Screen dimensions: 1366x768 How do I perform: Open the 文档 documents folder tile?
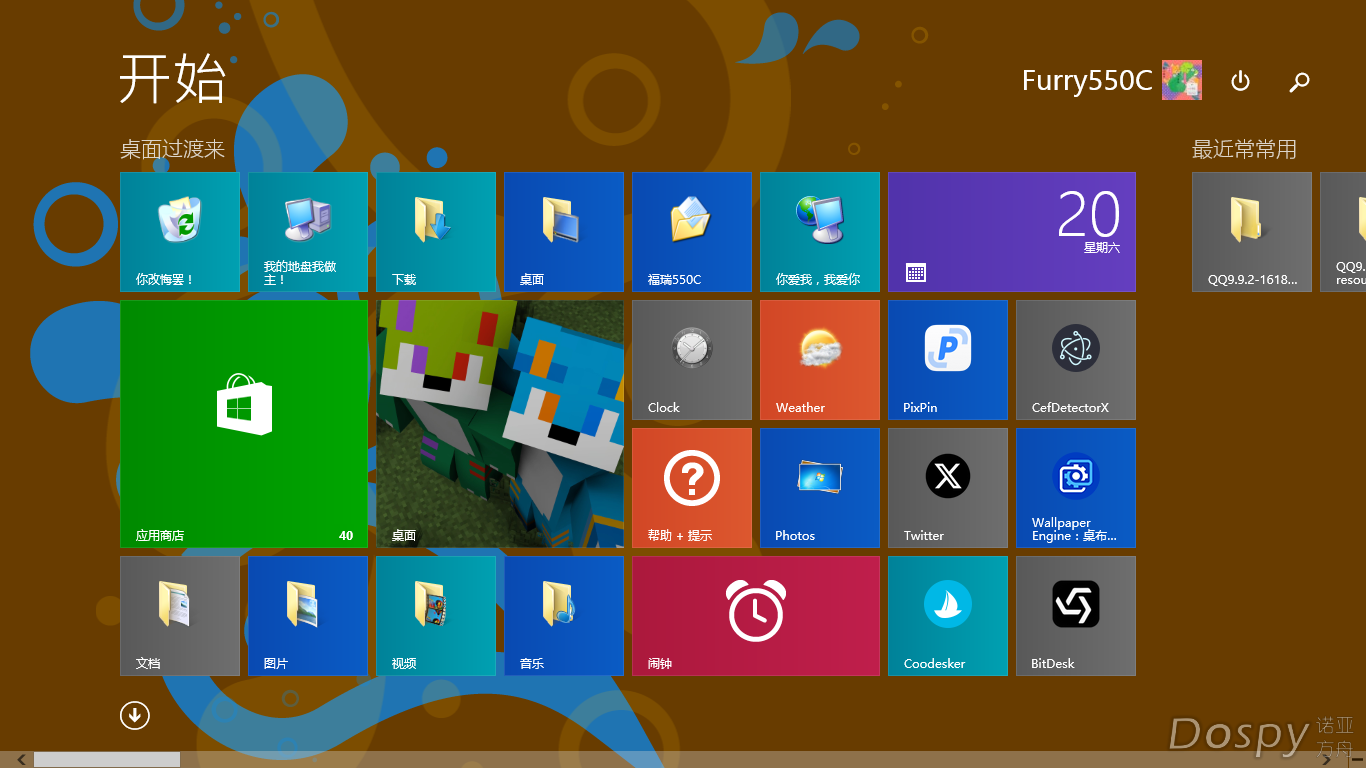click(180, 616)
